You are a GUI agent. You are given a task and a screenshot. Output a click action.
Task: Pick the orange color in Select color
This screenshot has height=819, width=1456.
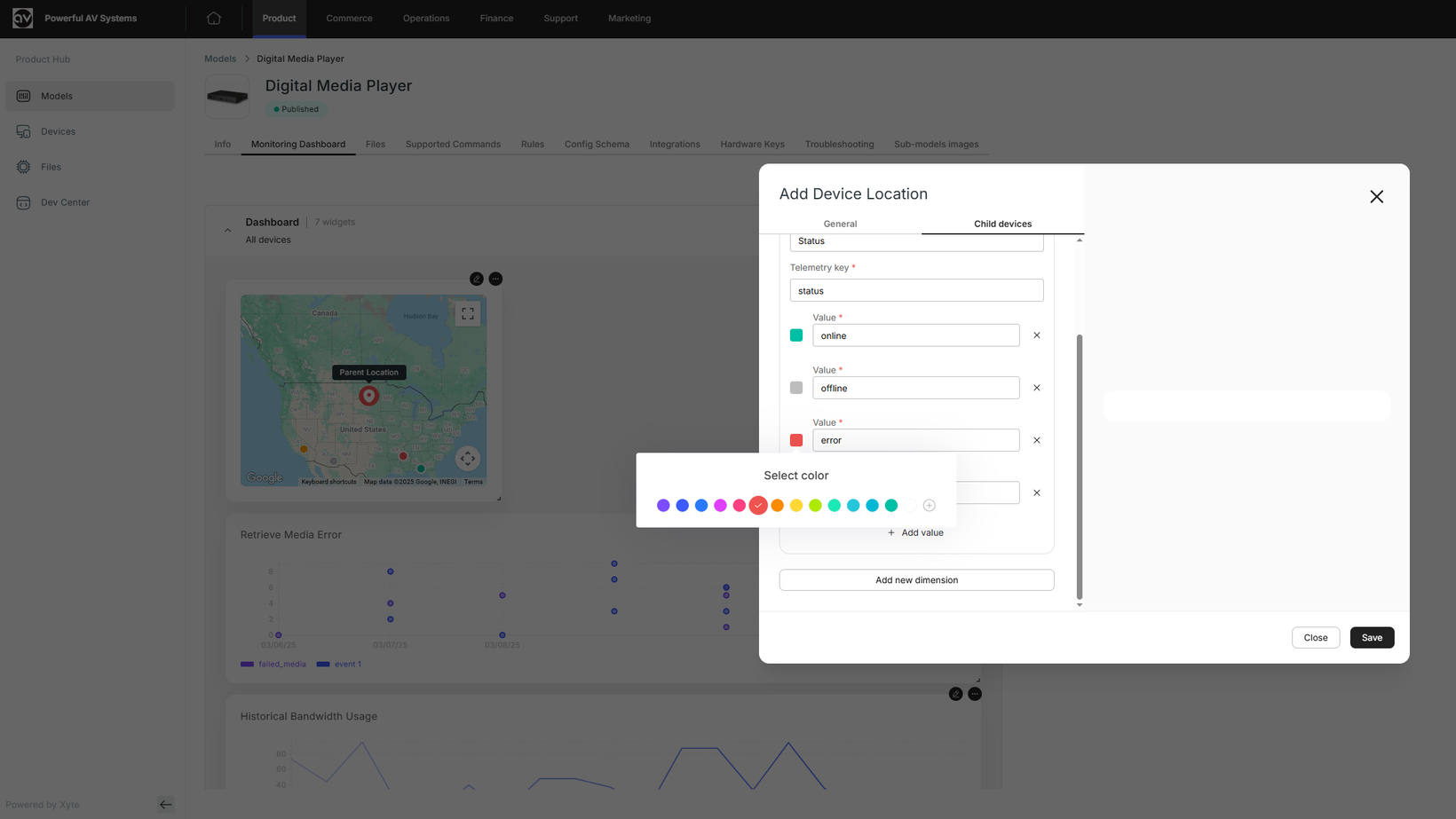[778, 506]
